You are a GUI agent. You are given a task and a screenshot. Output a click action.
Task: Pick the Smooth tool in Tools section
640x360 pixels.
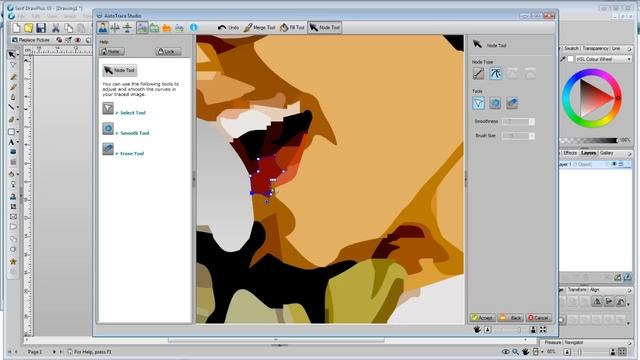pos(495,103)
